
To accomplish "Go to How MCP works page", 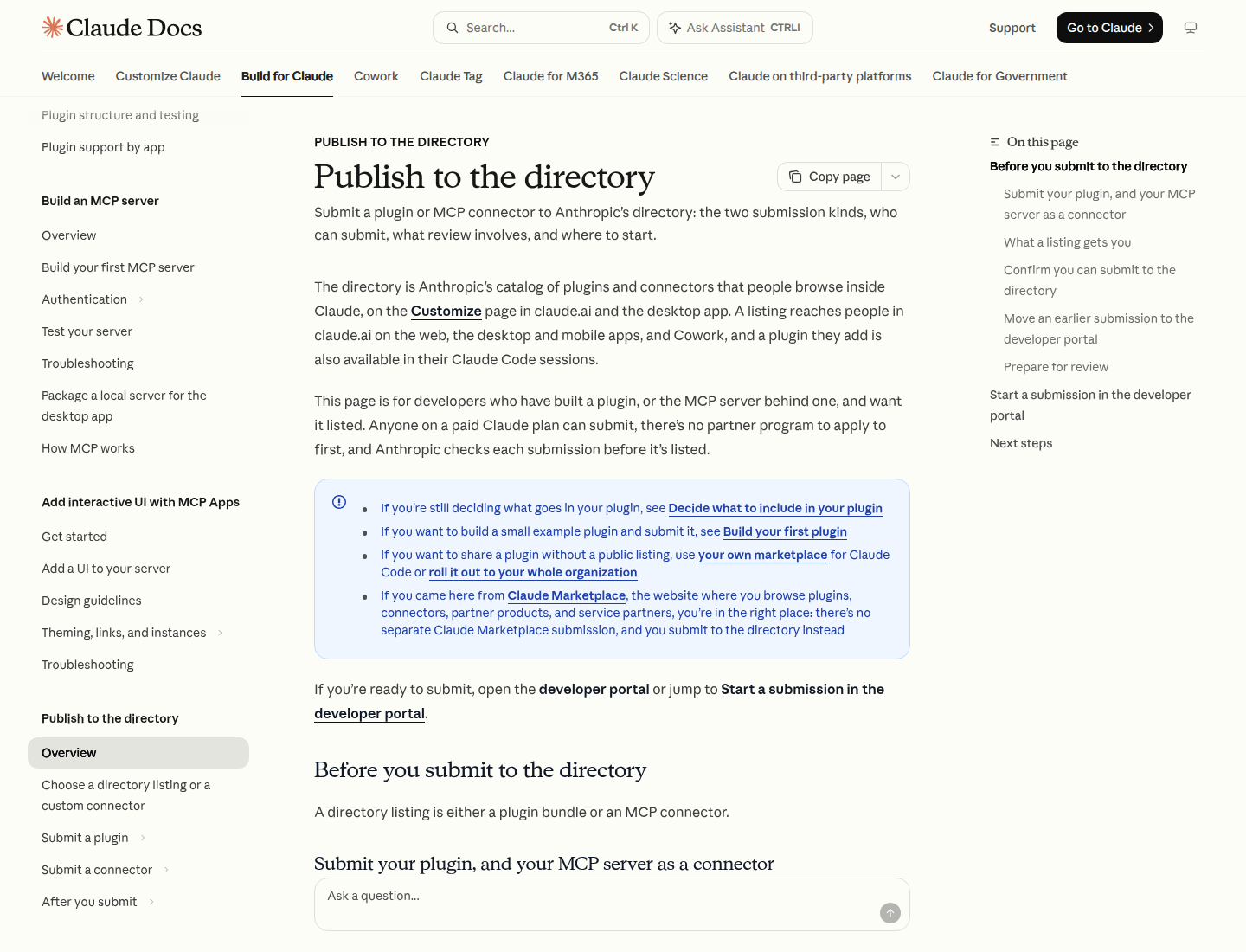I will (88, 448).
